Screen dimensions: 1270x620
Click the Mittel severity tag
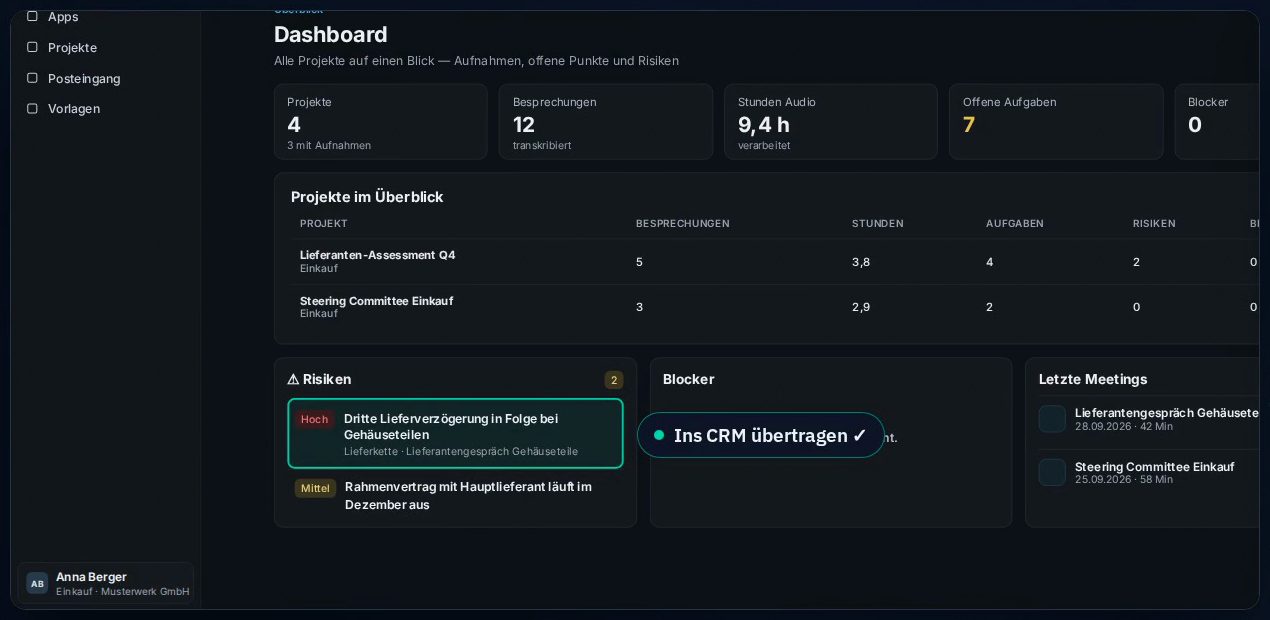tap(315, 488)
